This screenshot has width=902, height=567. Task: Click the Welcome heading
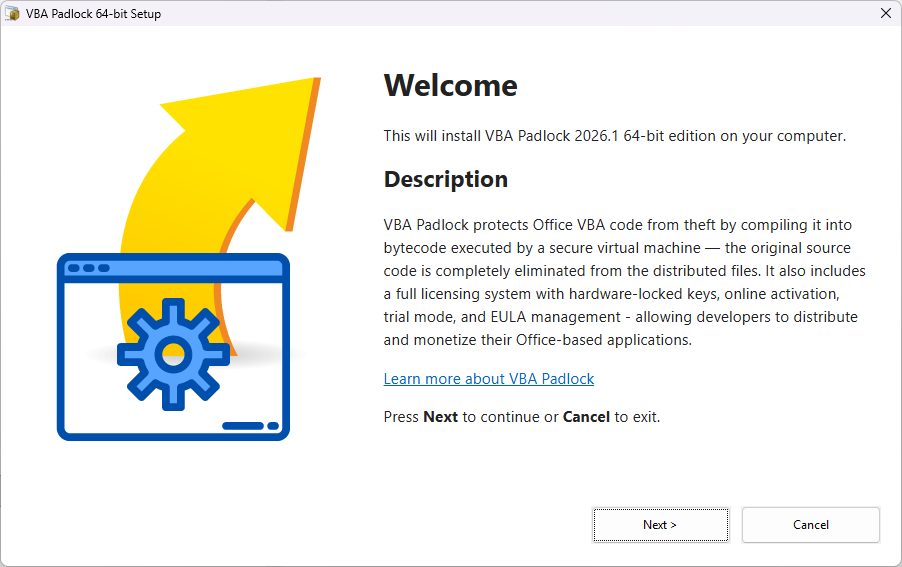pos(450,86)
